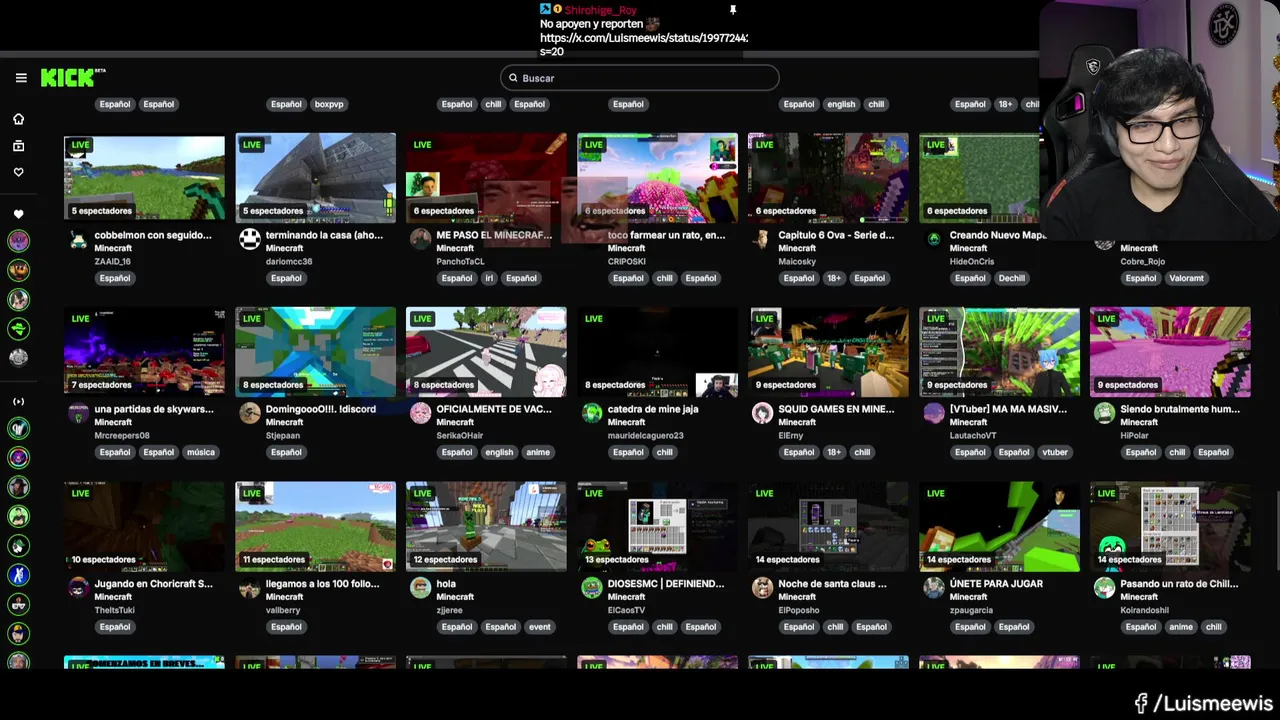
Task: Open ElCaosTV channel avatar
Action: pyautogui.click(x=592, y=589)
